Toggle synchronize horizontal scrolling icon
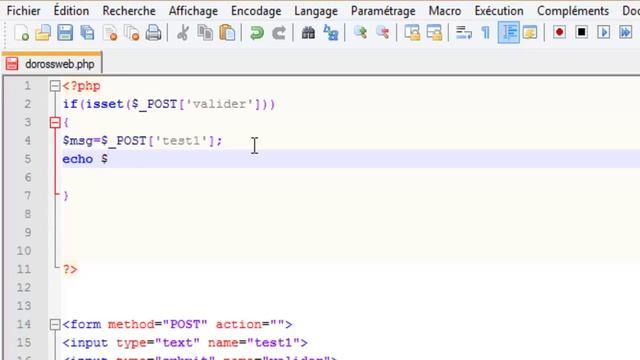Viewport: 640px width, 360px height. pyautogui.click(x=434, y=33)
